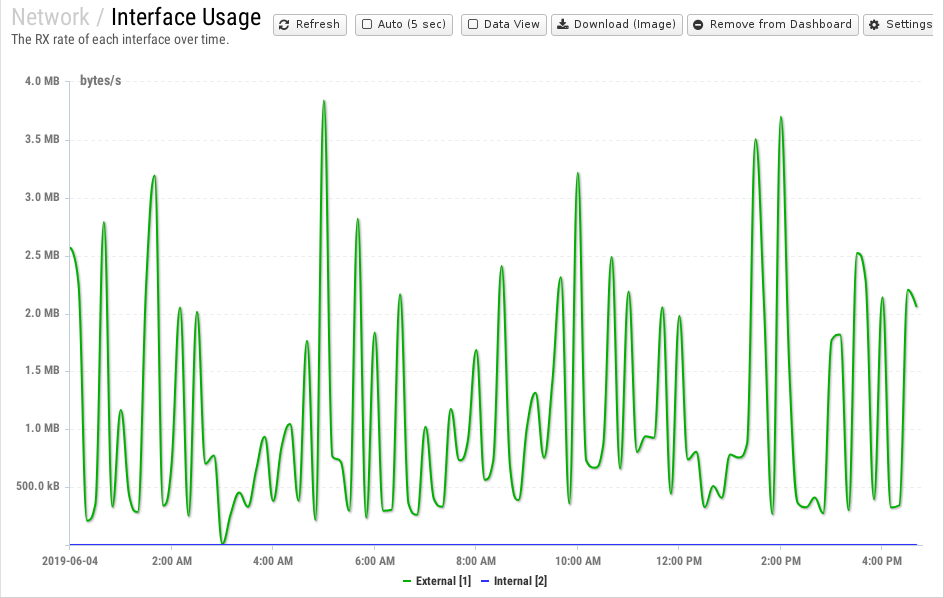
Task: Click Remove from Dashboard button
Action: pos(772,25)
